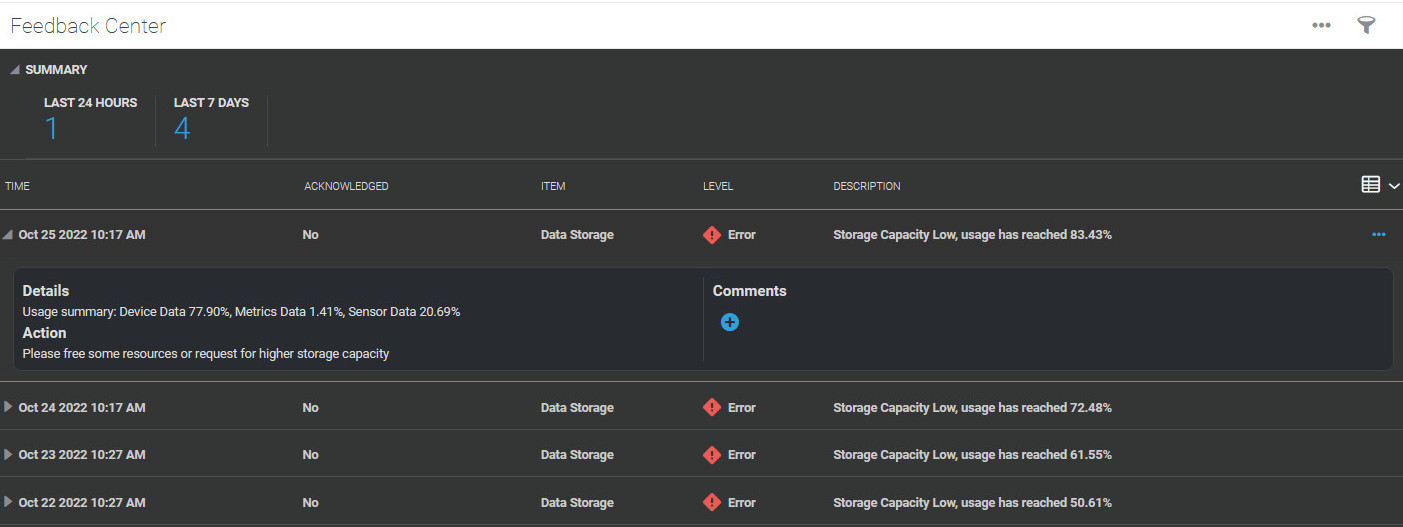Click the error icon on Oct 25 alert
The width and height of the screenshot is (1403, 527).
point(712,235)
